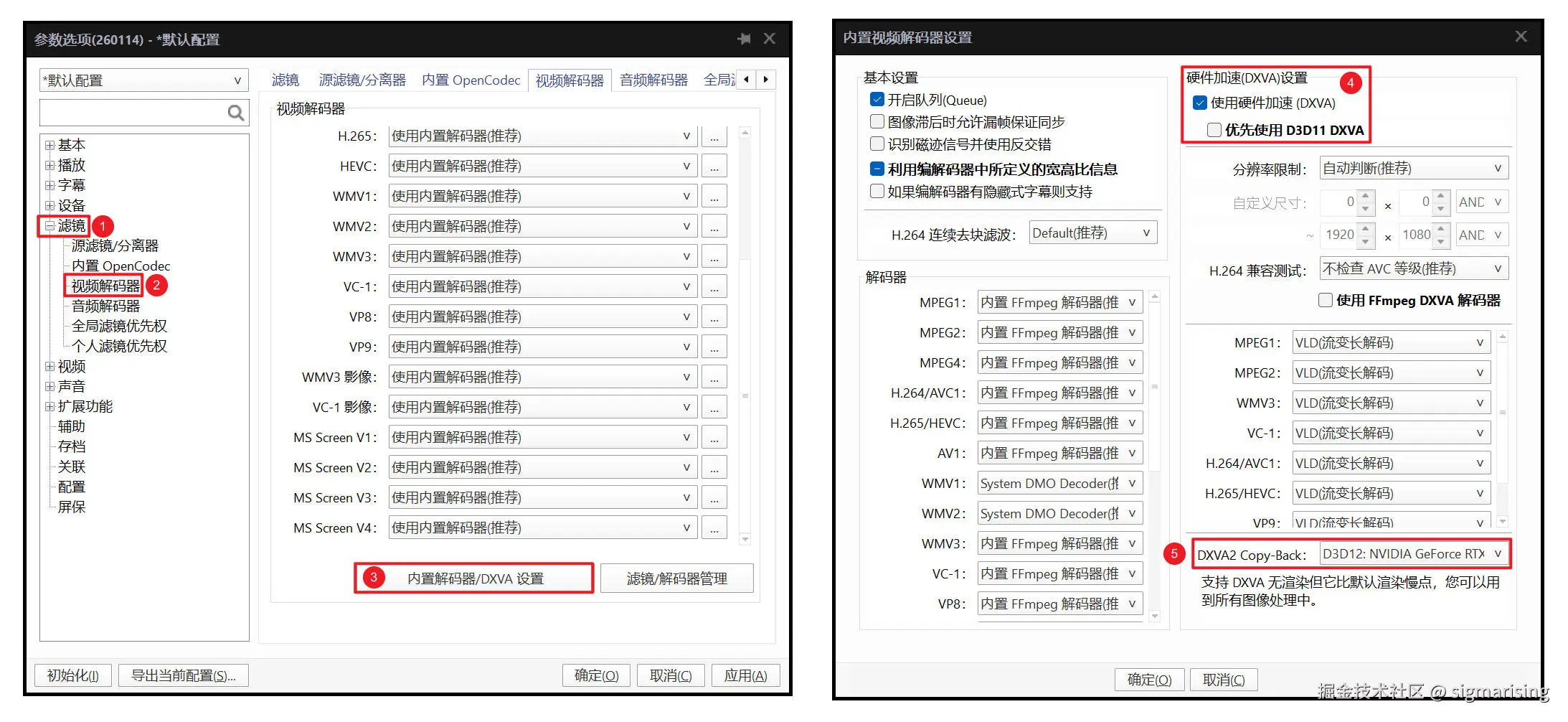Click the left tab-scroll arrow near 全局

click(747, 80)
